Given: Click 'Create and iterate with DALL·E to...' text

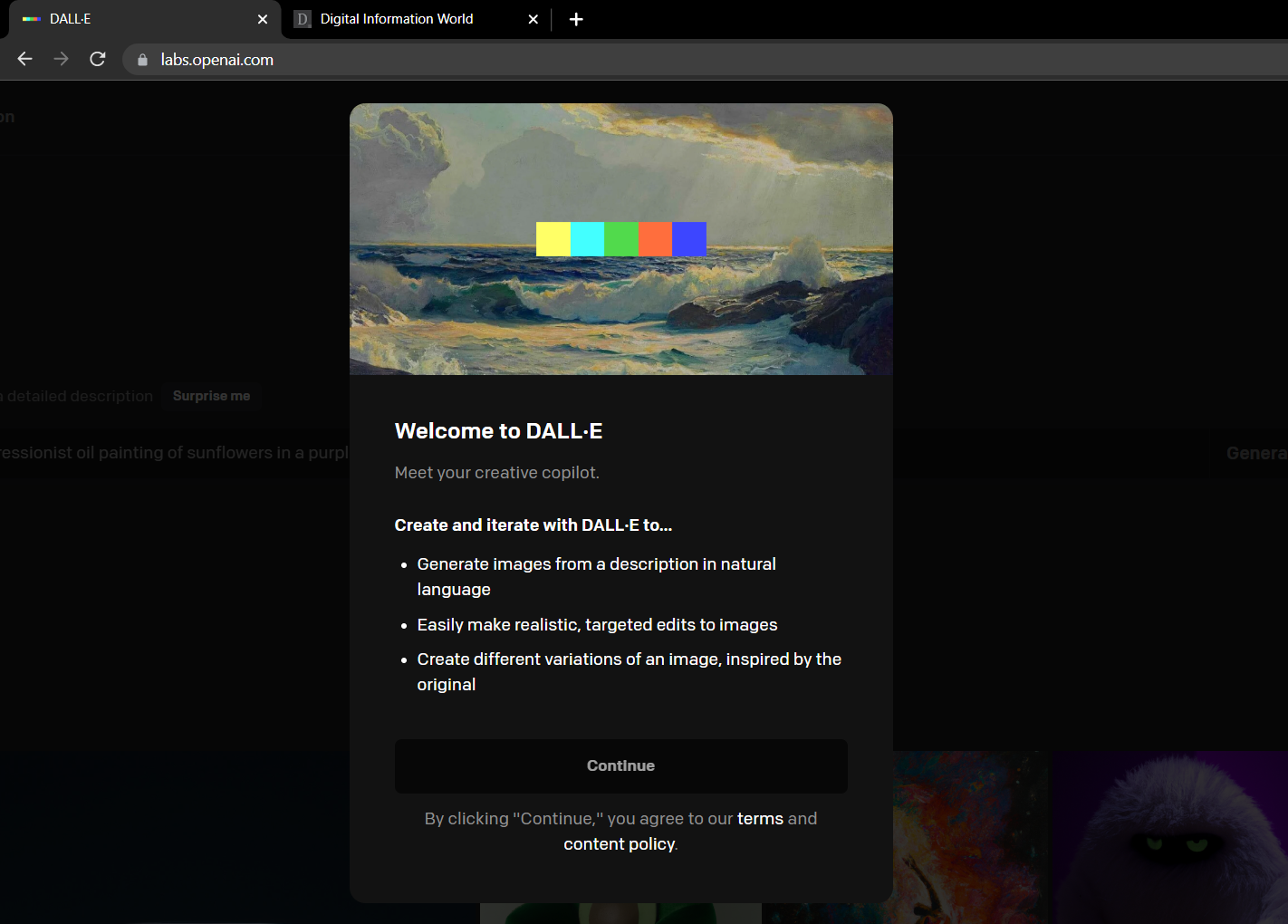Looking at the screenshot, I should point(533,525).
